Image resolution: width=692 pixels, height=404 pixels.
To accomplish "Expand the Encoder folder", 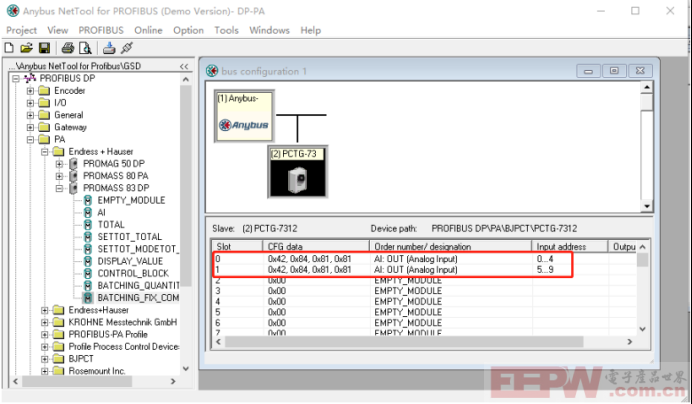I will point(30,91).
